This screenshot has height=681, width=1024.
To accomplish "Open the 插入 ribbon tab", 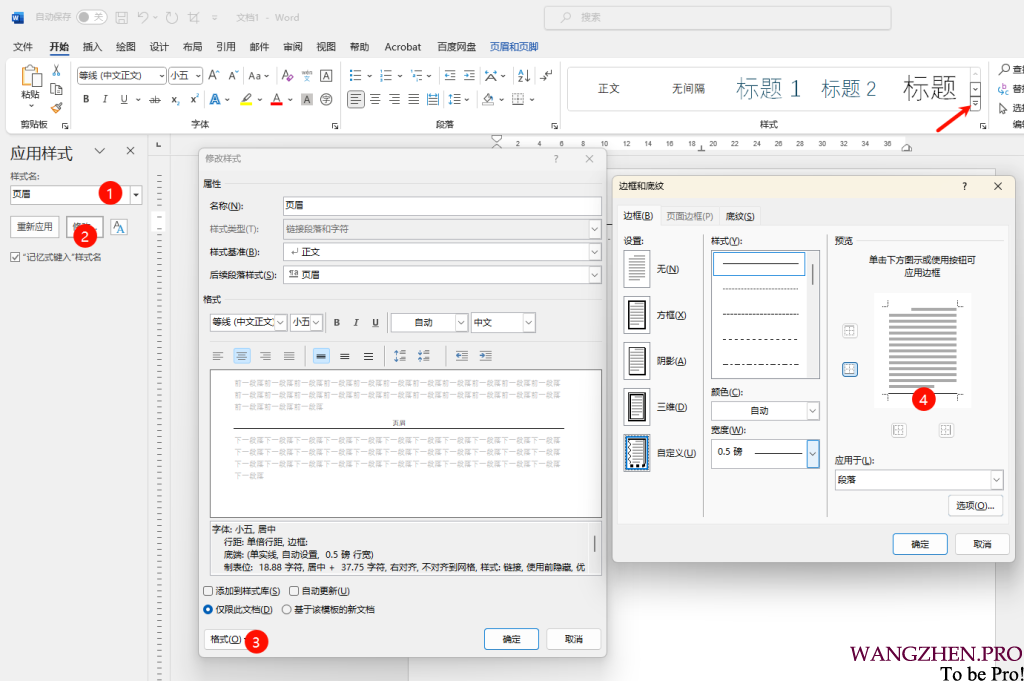I will [92, 47].
